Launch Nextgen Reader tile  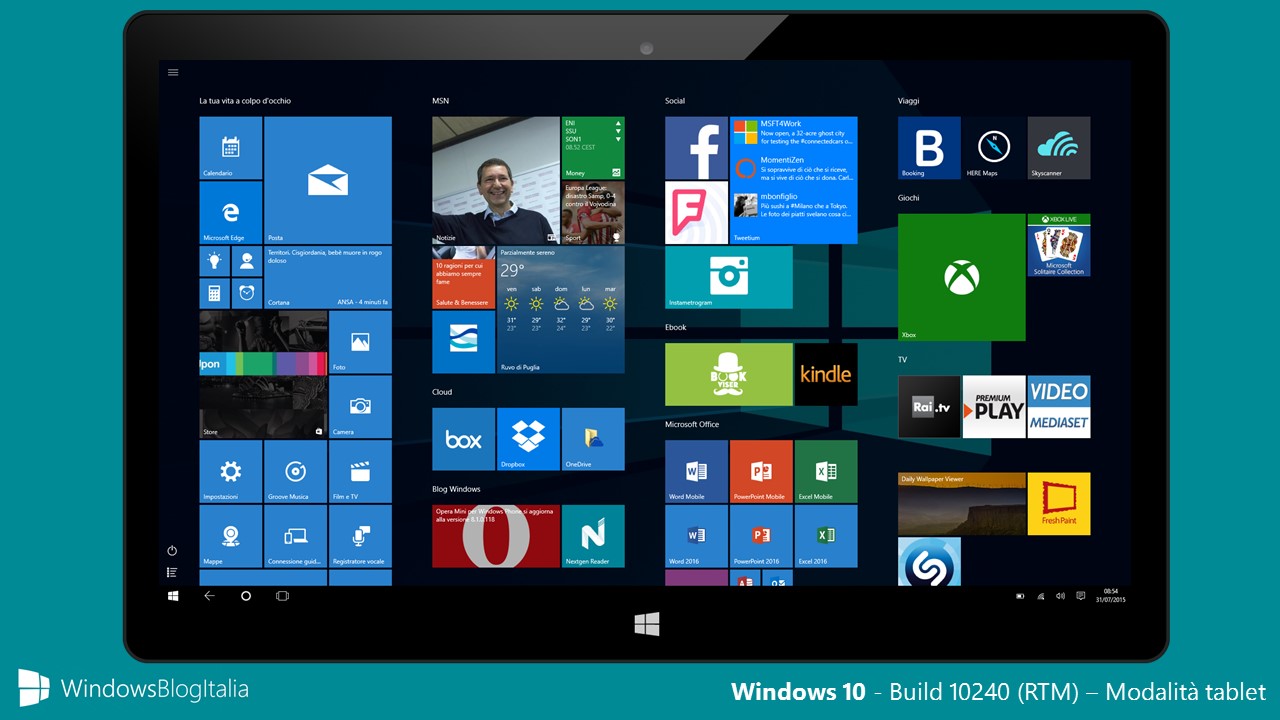593,536
